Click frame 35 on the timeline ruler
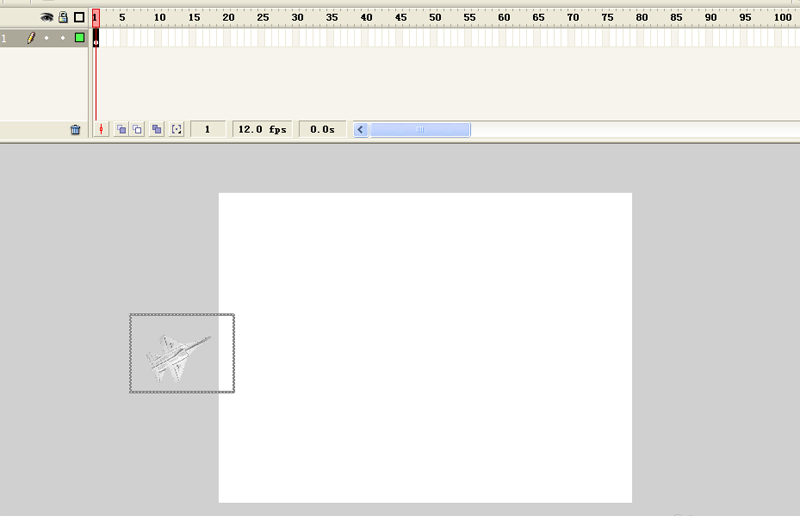800x516 pixels. pyautogui.click(x=332, y=17)
